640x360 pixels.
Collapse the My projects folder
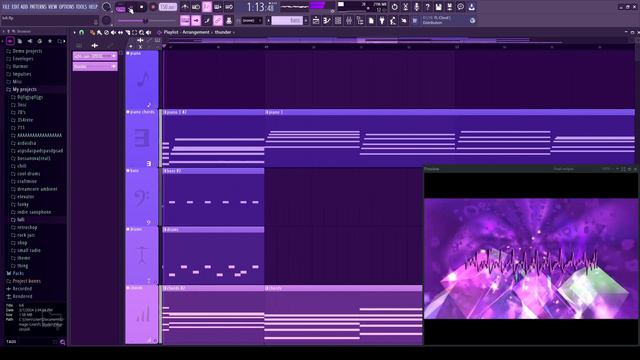[24, 89]
